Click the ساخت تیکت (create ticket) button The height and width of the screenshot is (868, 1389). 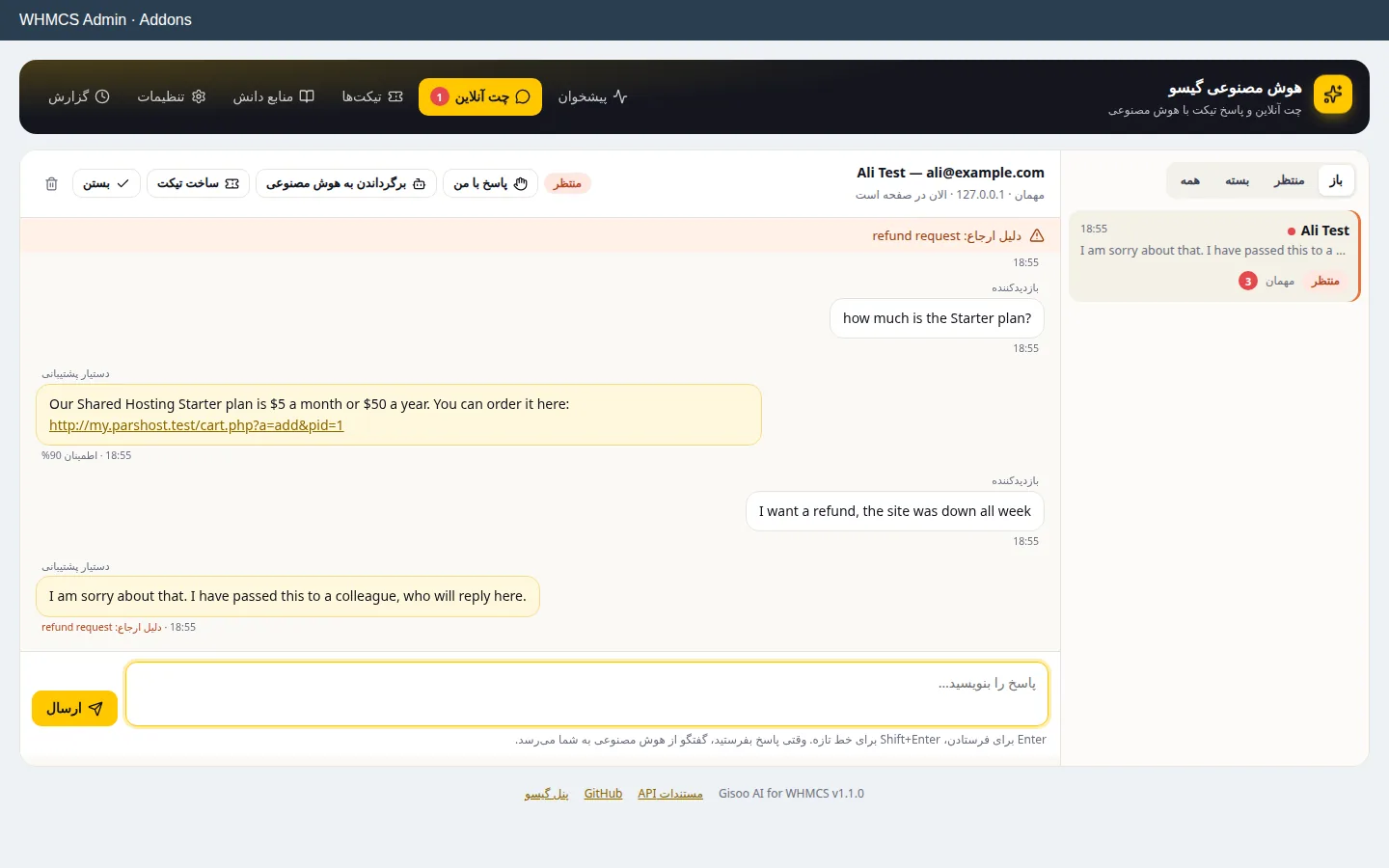coord(198,183)
